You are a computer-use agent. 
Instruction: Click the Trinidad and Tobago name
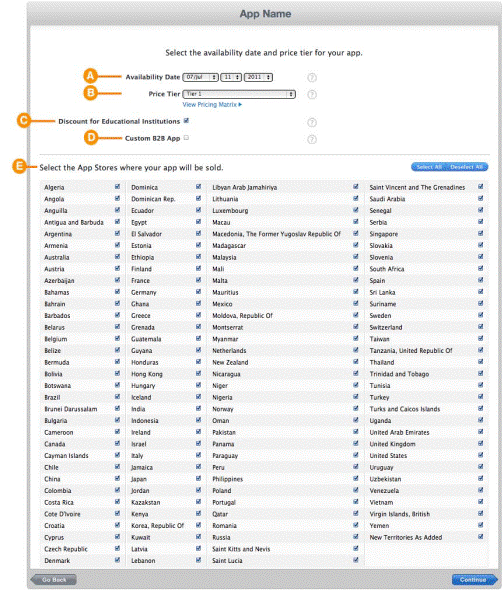(x=399, y=374)
